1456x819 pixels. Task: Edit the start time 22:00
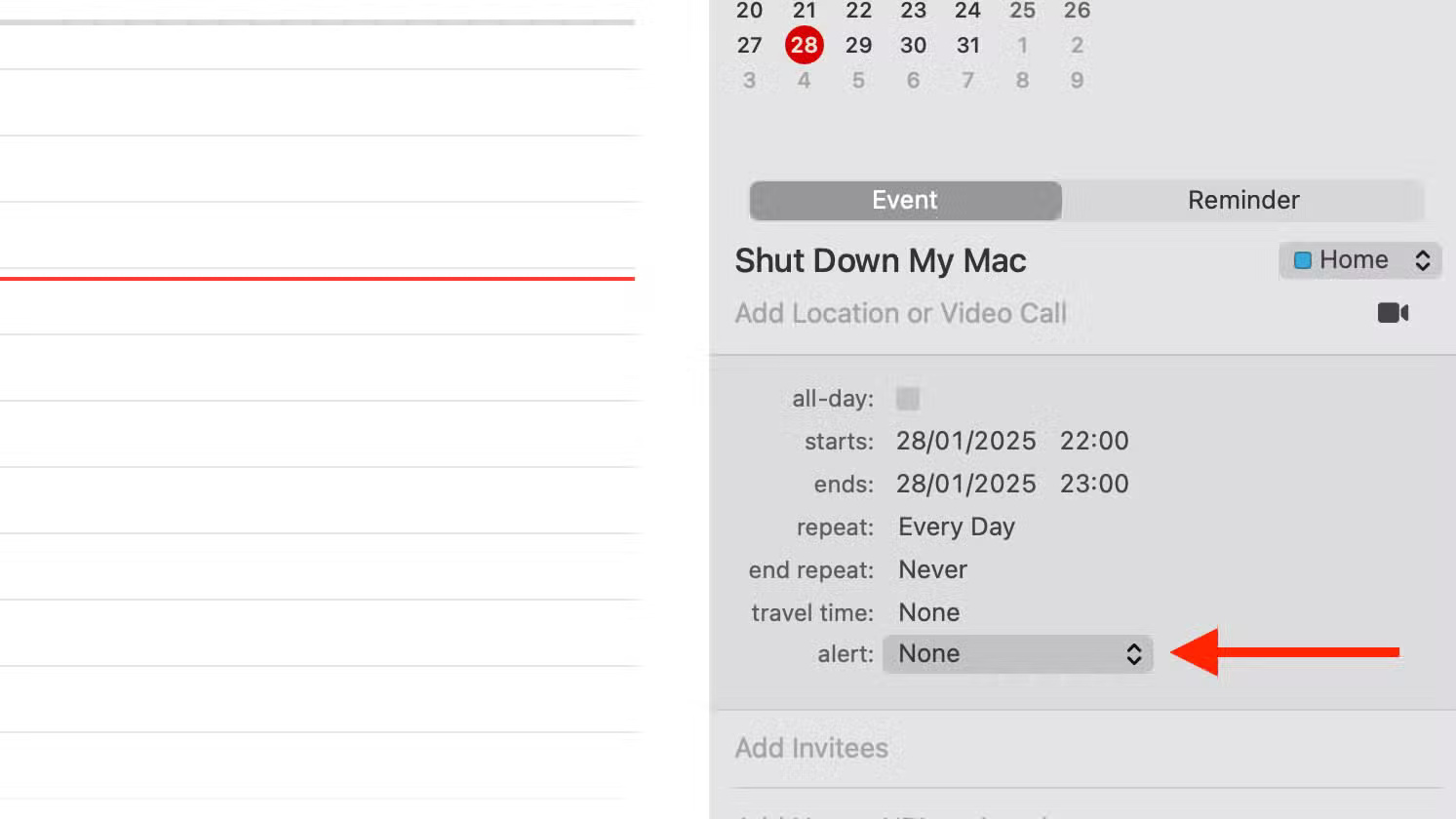pyautogui.click(x=1094, y=441)
